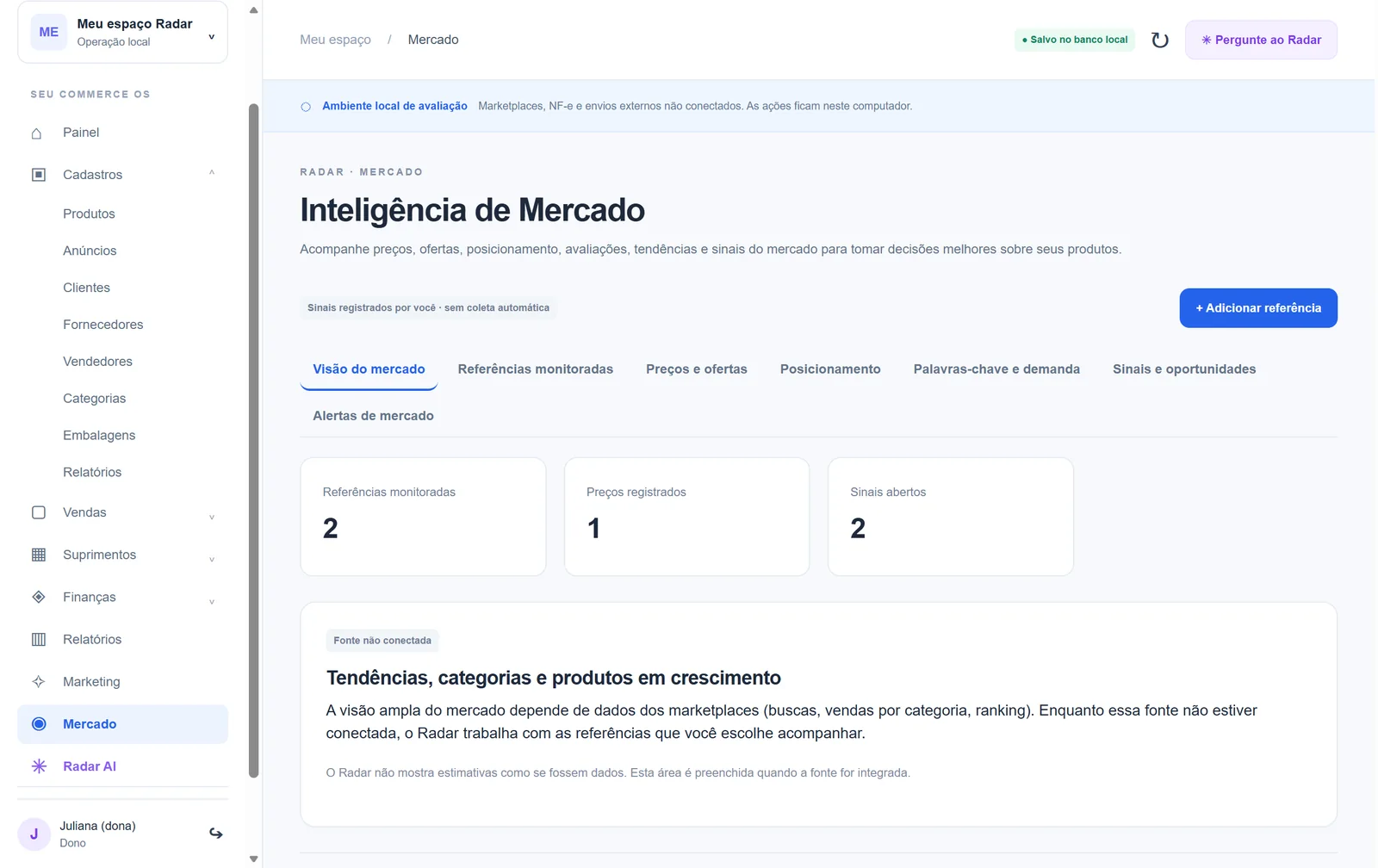The width and height of the screenshot is (1378, 868).
Task: Switch to Preços e ofertas tab
Action: 697,369
